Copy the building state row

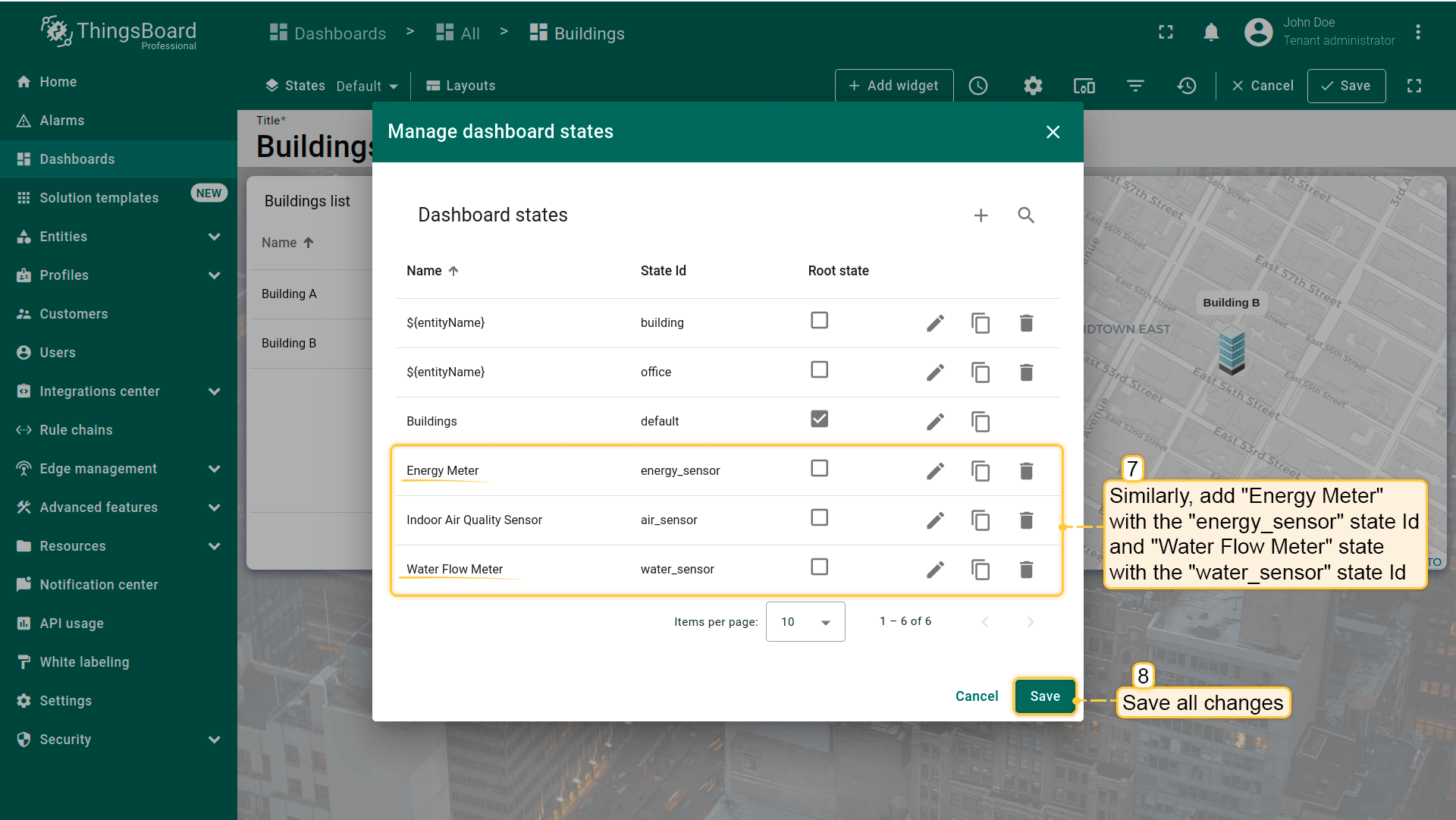click(x=981, y=323)
